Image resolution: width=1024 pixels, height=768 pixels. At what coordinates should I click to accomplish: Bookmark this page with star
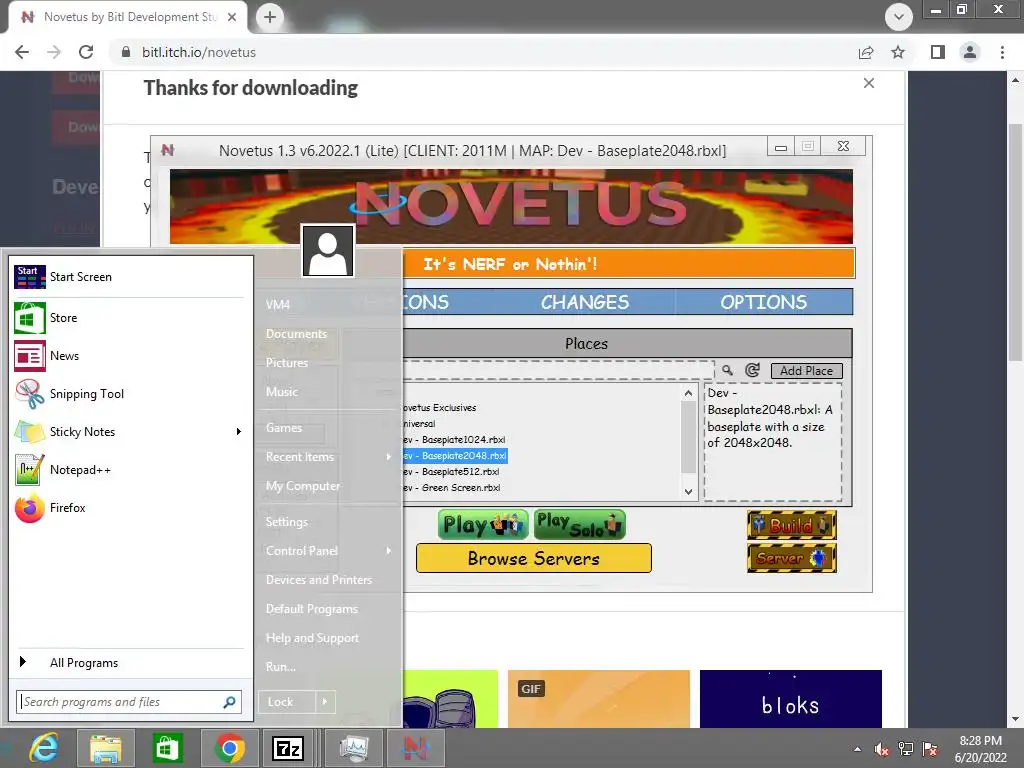point(898,52)
